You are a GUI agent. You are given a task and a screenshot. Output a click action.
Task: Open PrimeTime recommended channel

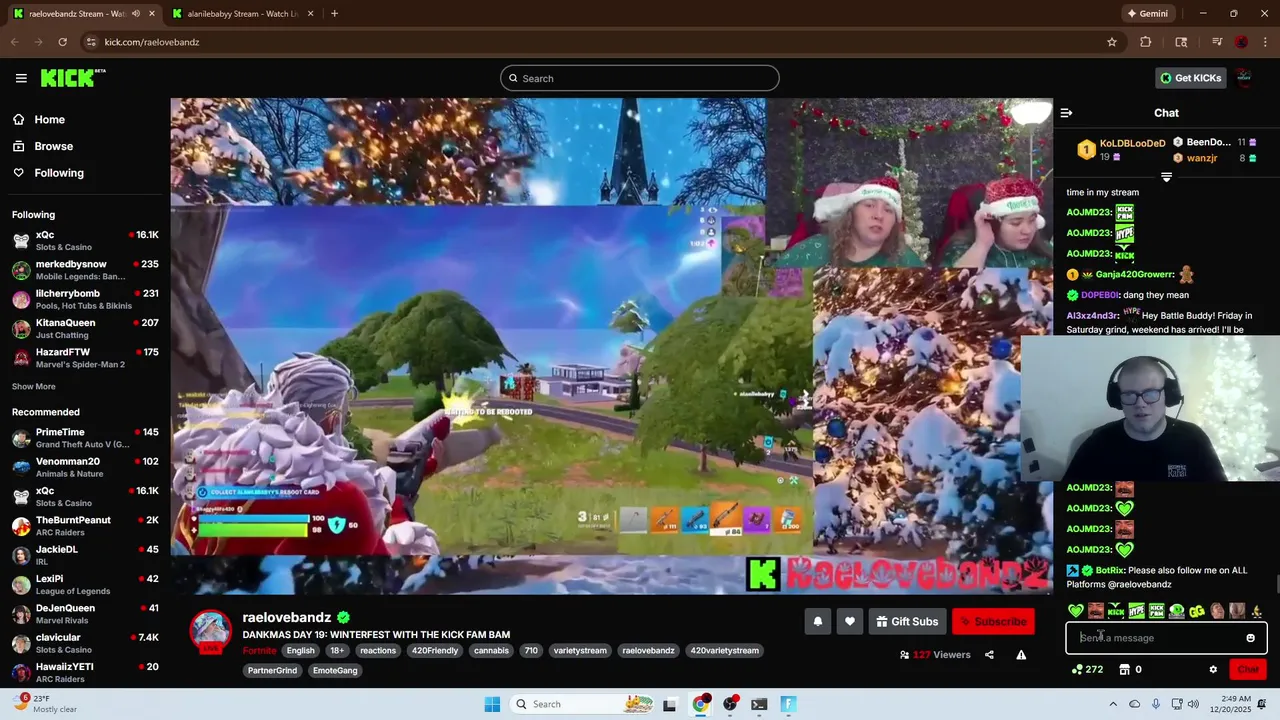tap(85, 438)
